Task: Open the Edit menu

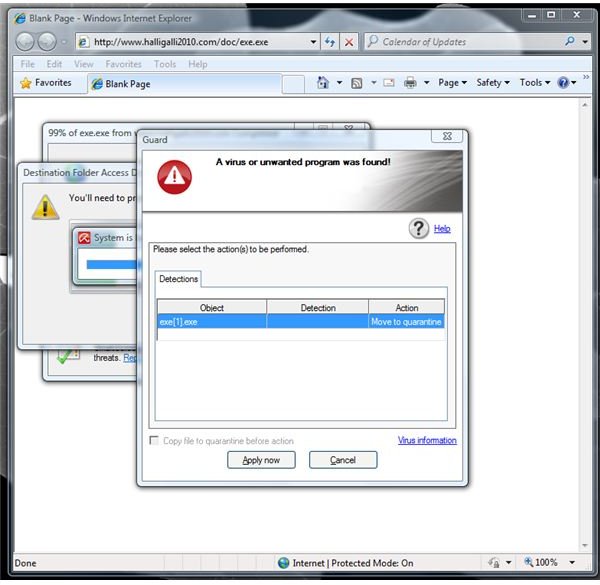Action: (x=54, y=64)
